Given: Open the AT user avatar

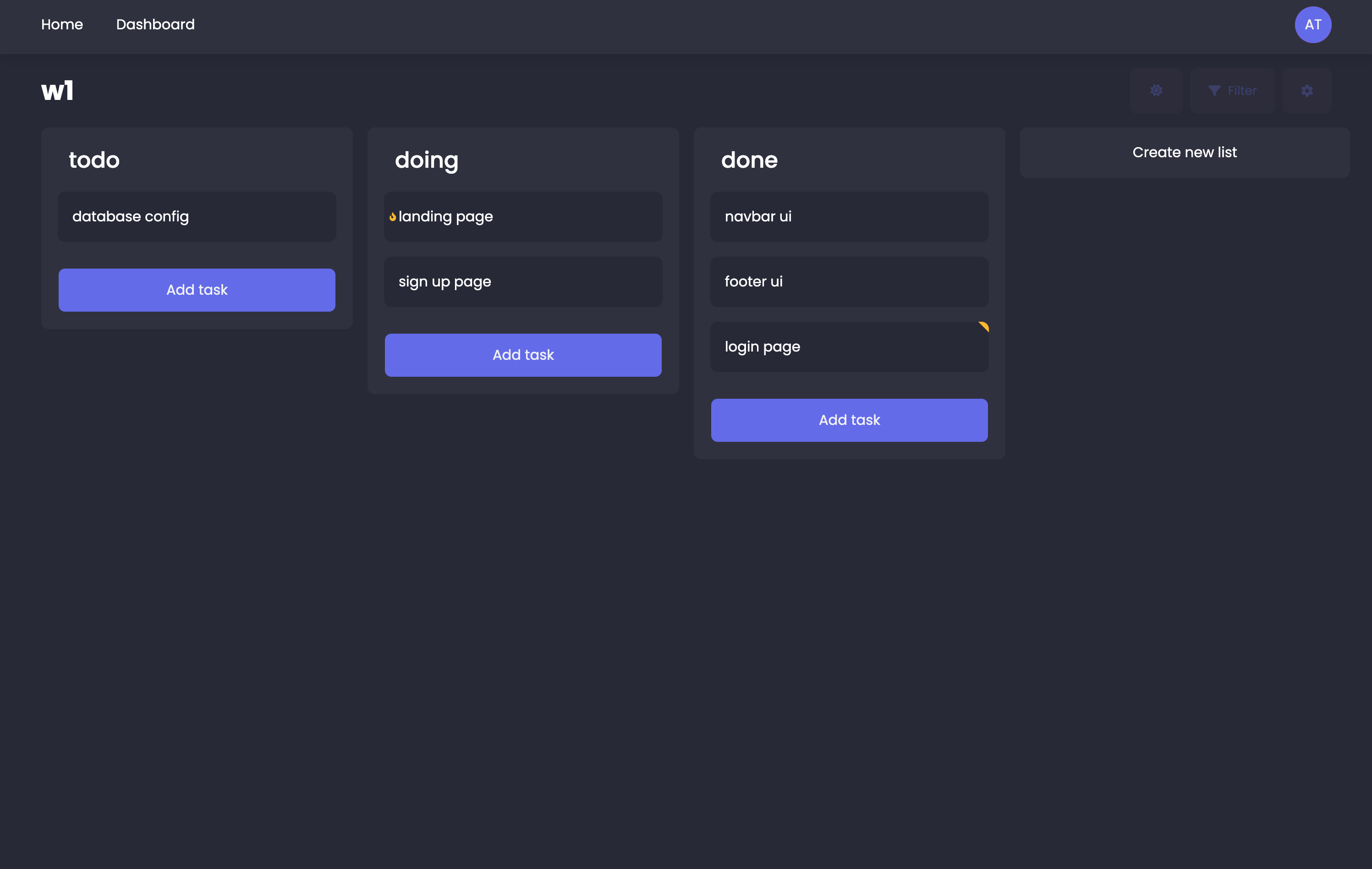Looking at the screenshot, I should coord(1312,24).
